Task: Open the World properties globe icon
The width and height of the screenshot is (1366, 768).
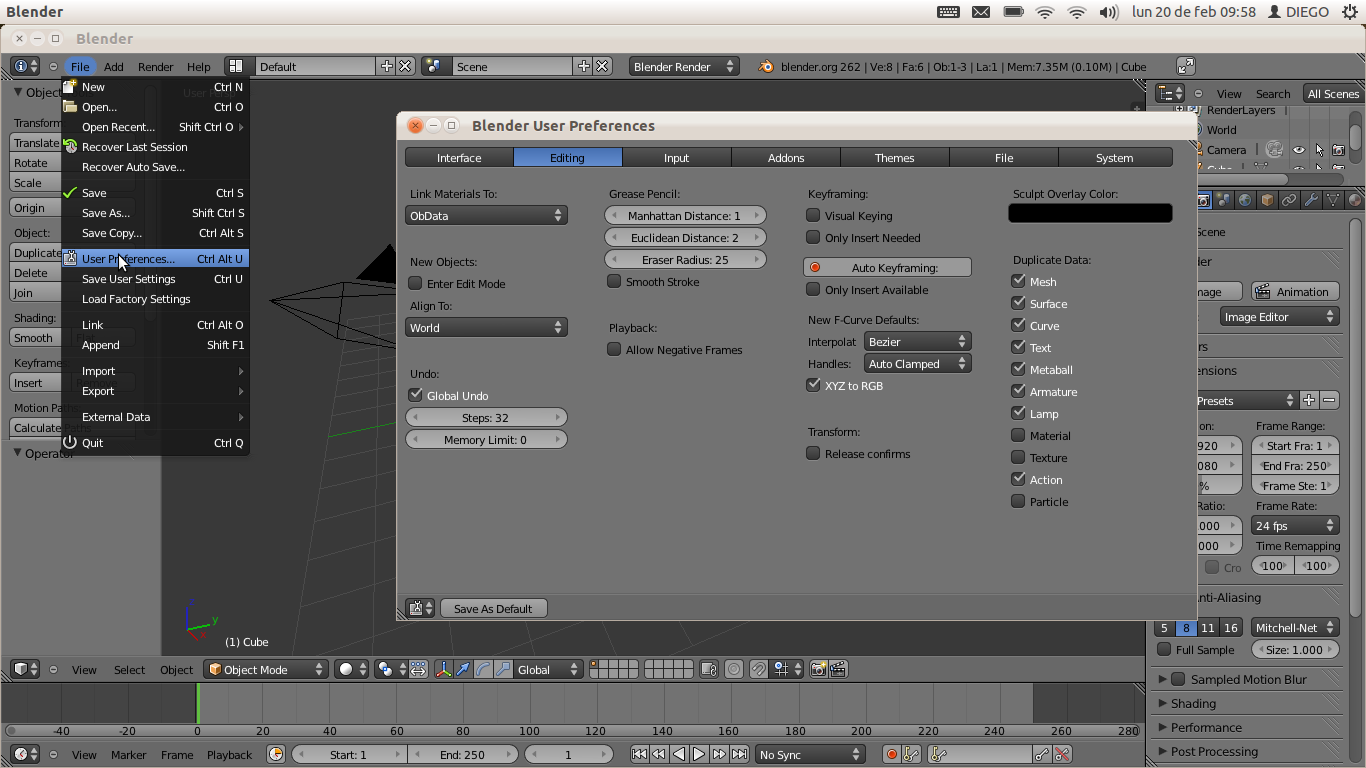Action: coord(1245,200)
